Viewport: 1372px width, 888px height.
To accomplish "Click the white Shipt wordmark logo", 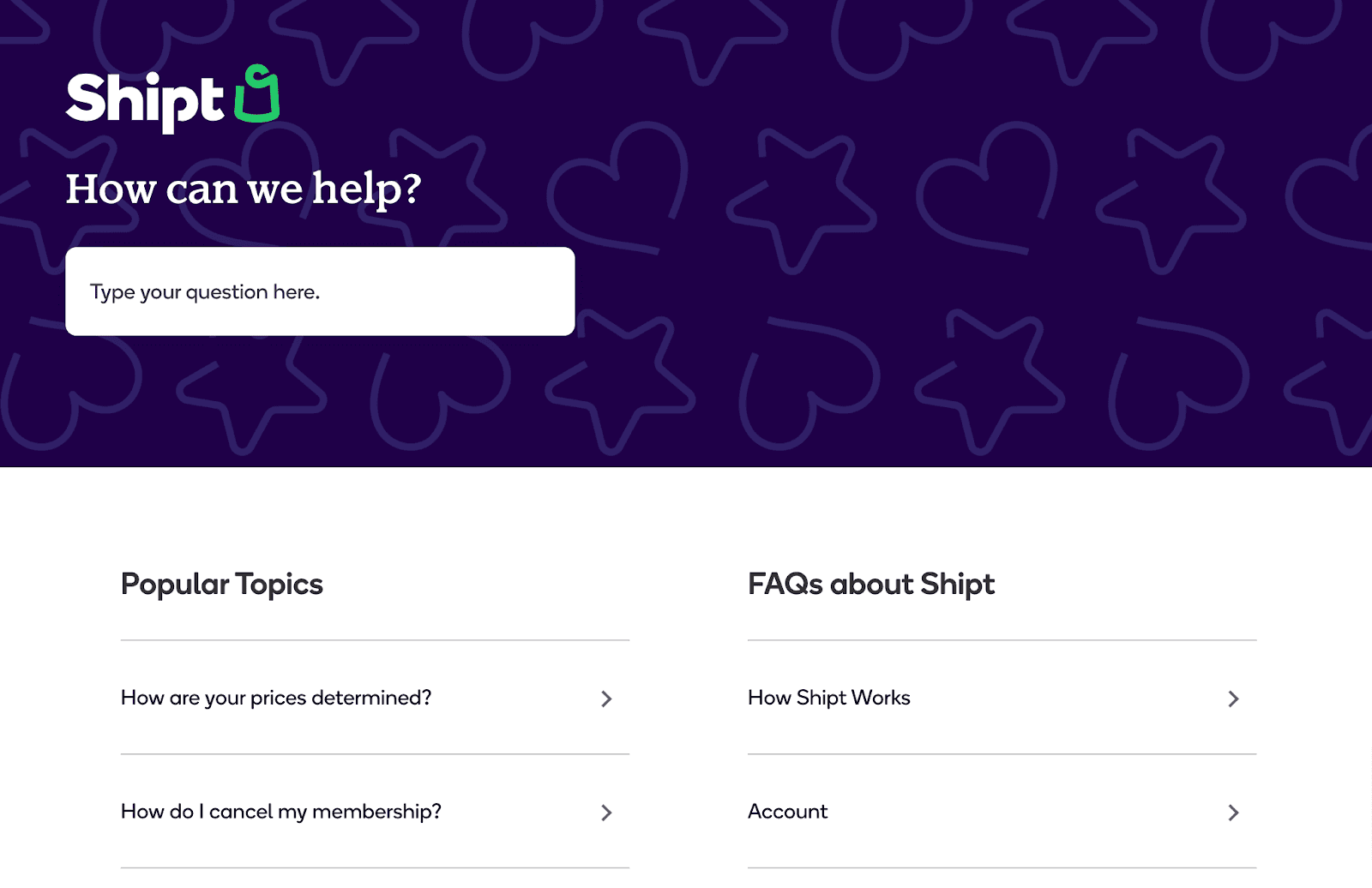I will point(144,100).
